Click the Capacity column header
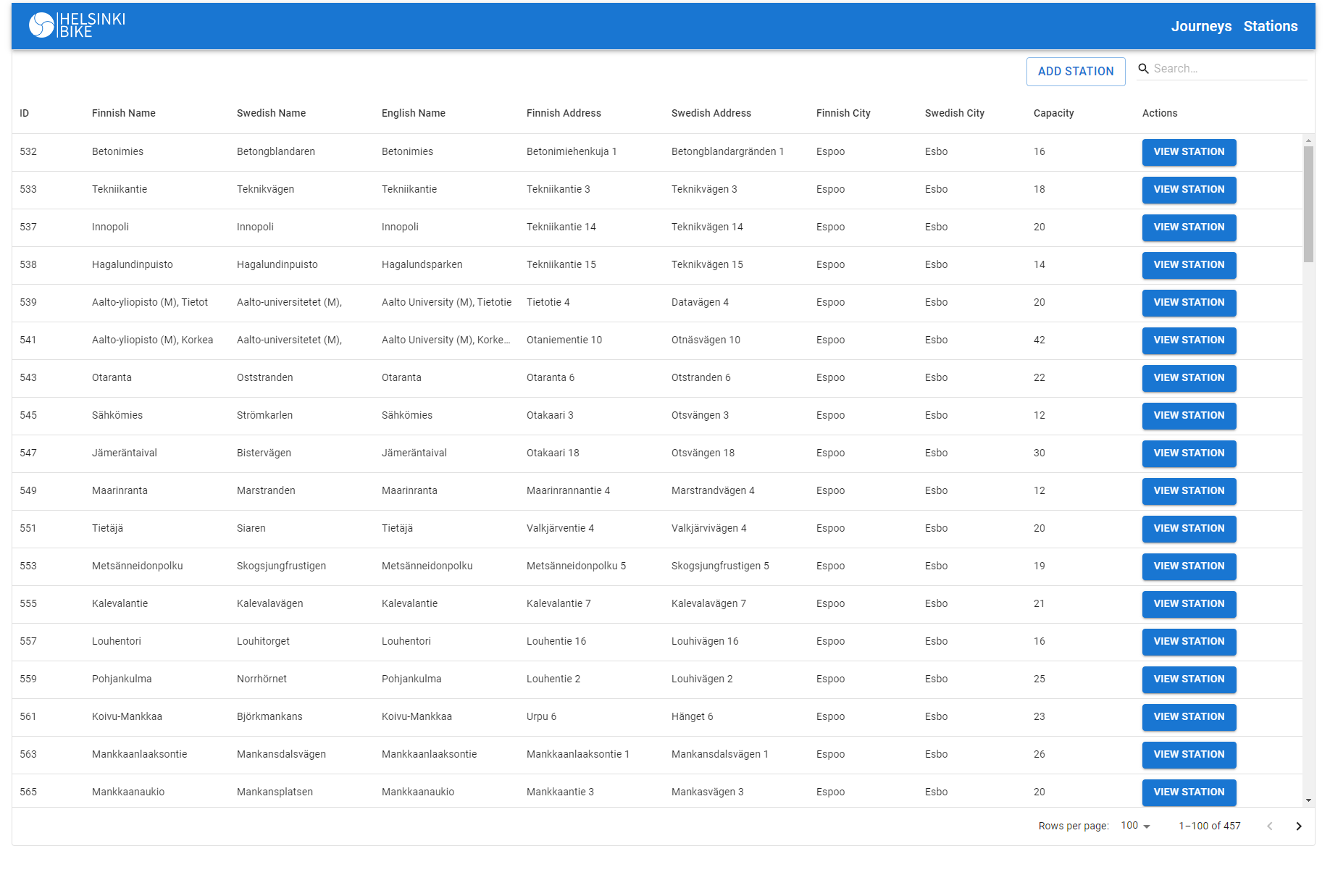 [x=1053, y=113]
